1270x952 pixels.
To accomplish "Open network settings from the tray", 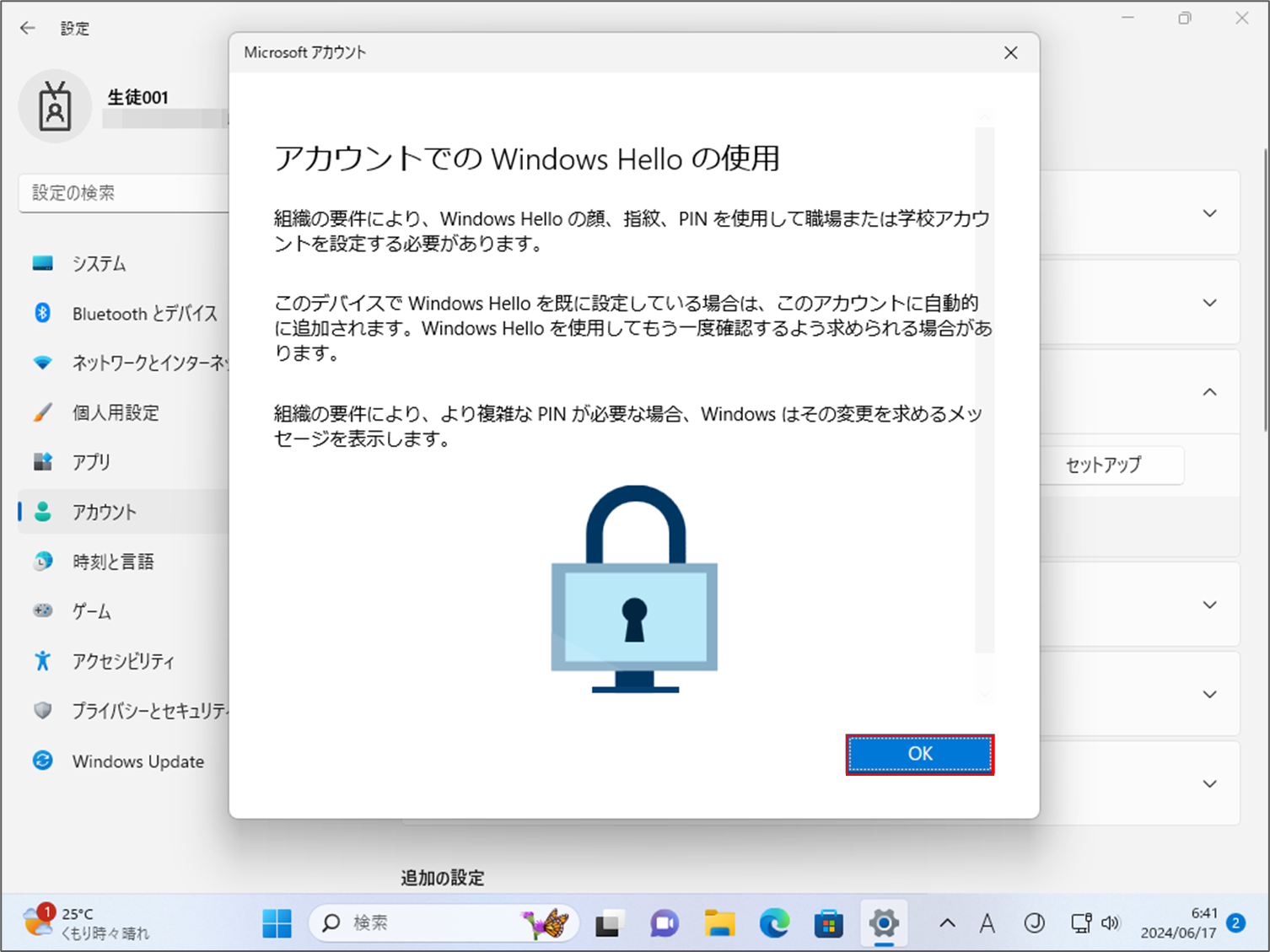I will coord(1081,923).
